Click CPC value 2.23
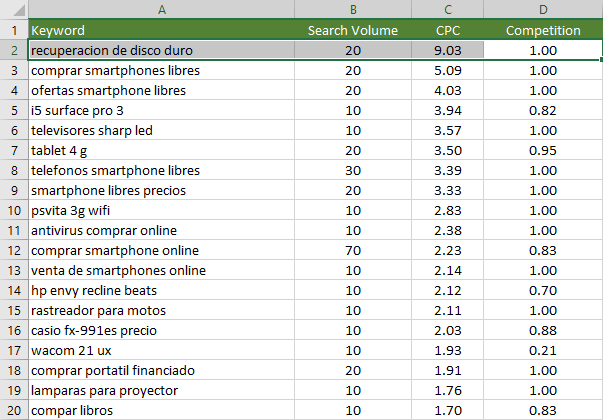 pyautogui.click(x=448, y=250)
